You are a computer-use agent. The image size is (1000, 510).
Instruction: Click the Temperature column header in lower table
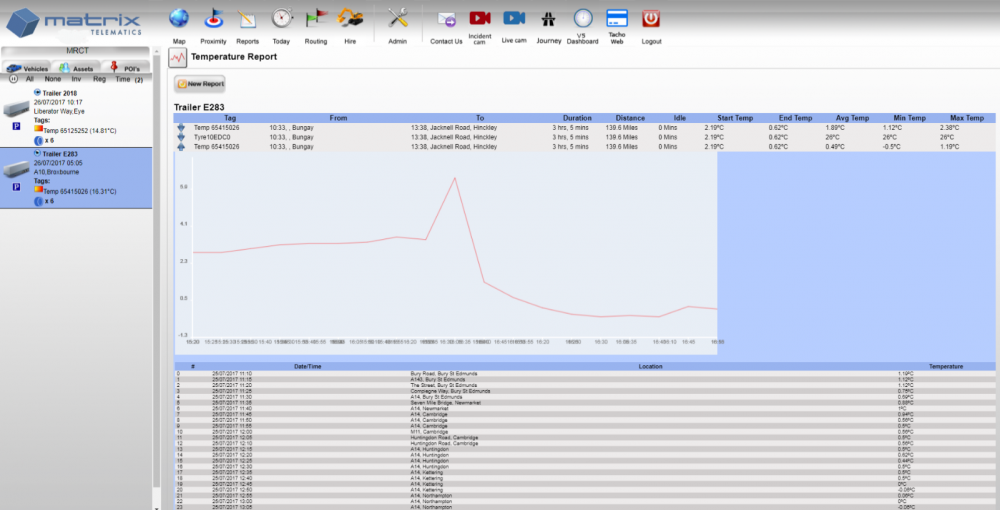pyautogui.click(x=946, y=367)
